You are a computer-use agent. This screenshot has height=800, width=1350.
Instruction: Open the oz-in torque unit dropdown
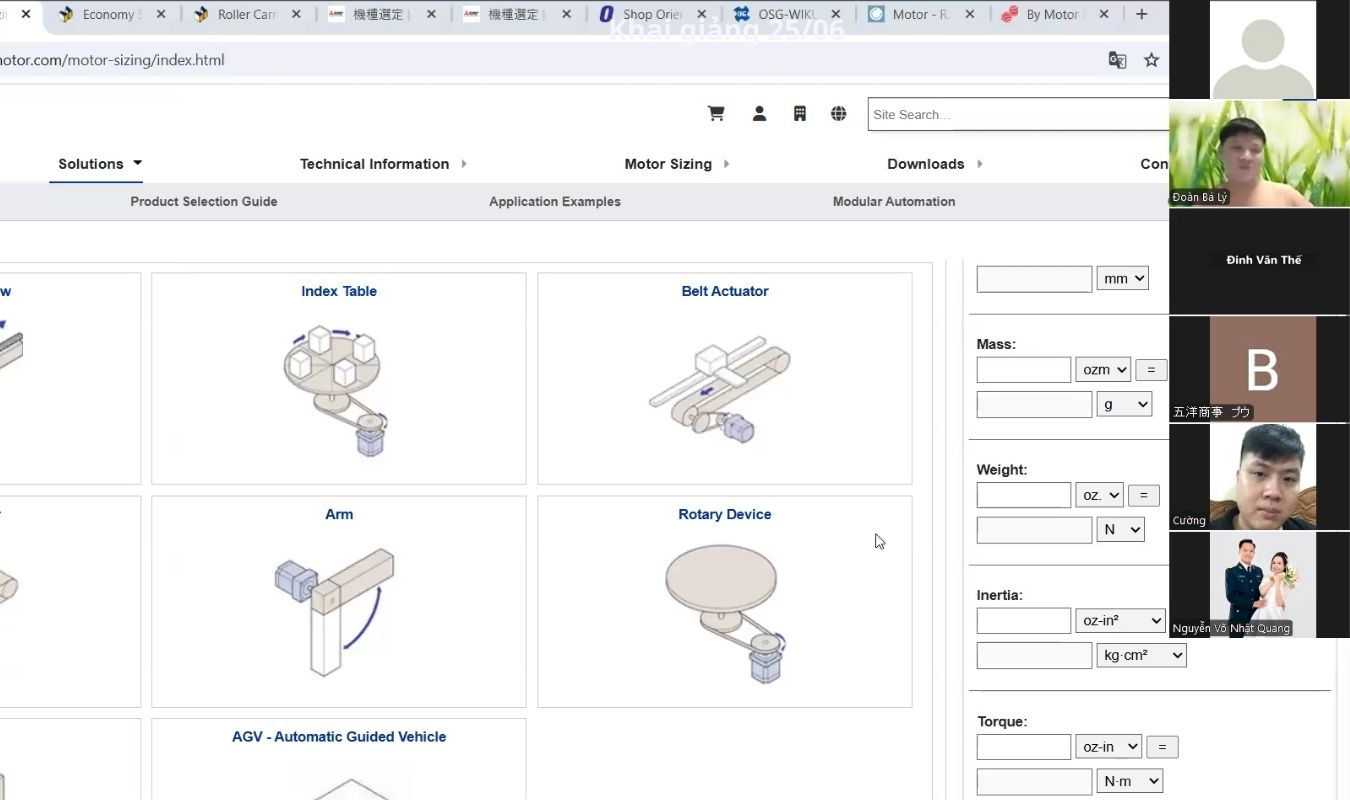coord(1108,747)
